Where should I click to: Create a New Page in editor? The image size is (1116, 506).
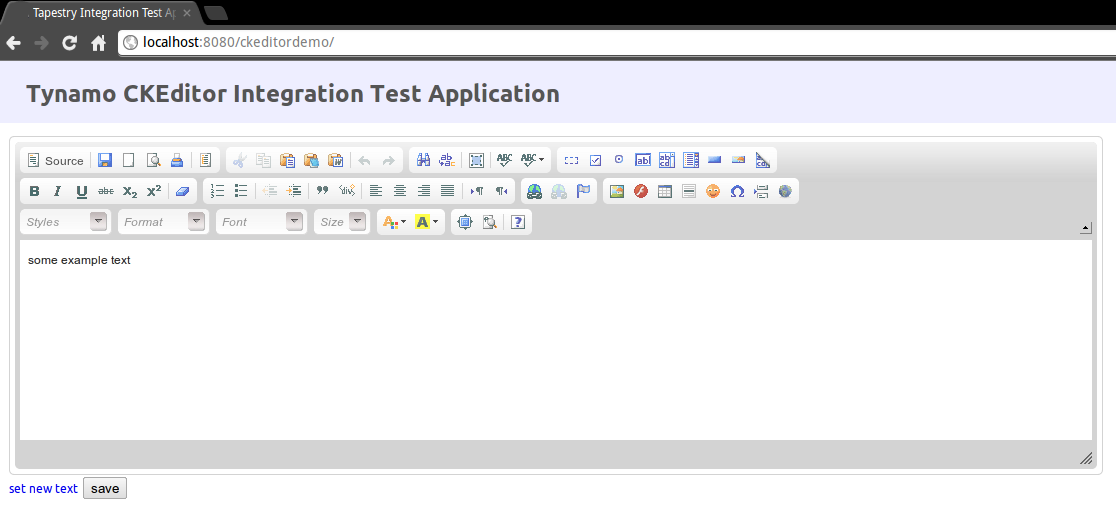pyautogui.click(x=129, y=161)
